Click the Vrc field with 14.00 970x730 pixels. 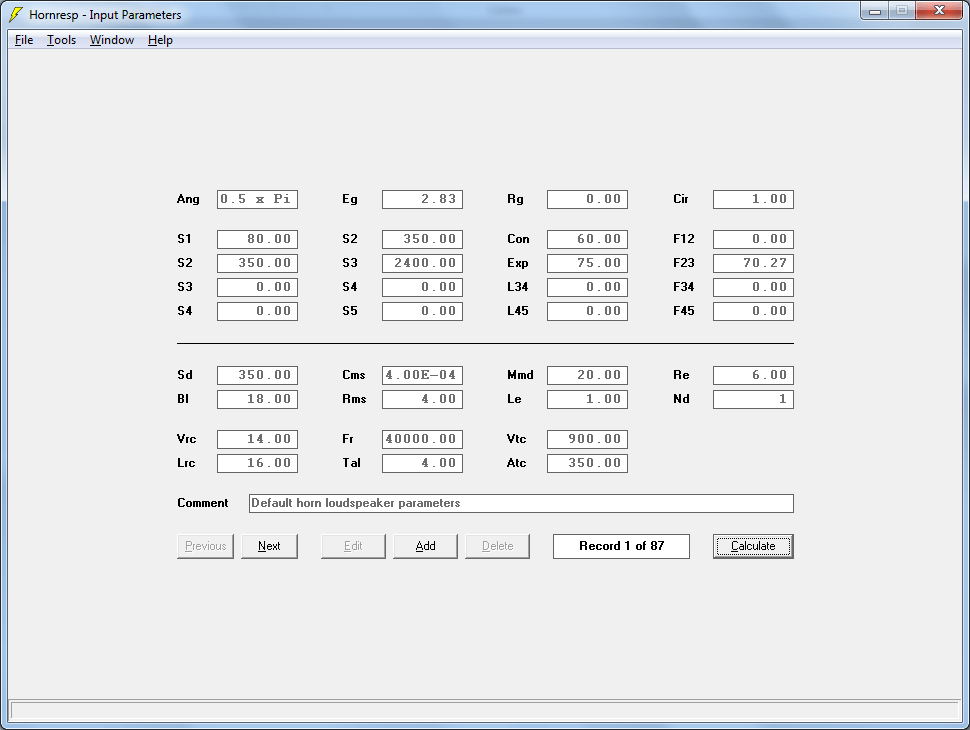tap(257, 439)
